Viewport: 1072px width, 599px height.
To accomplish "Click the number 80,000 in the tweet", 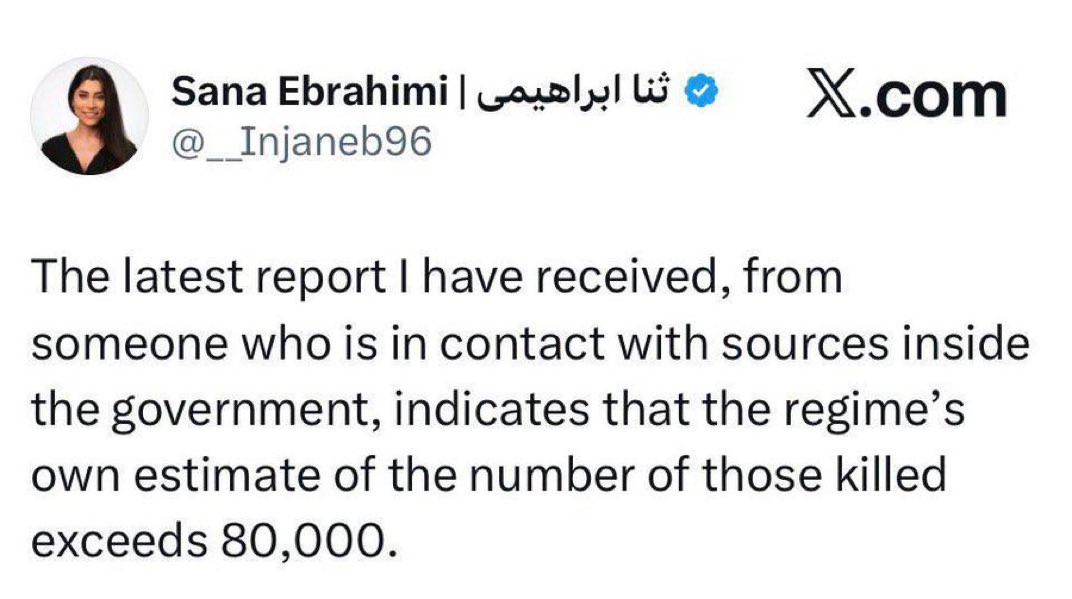I will click(299, 540).
